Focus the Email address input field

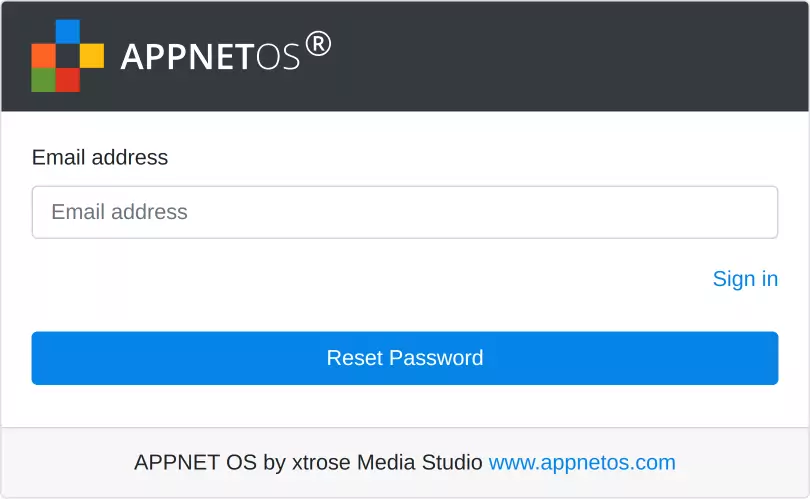pos(404,212)
